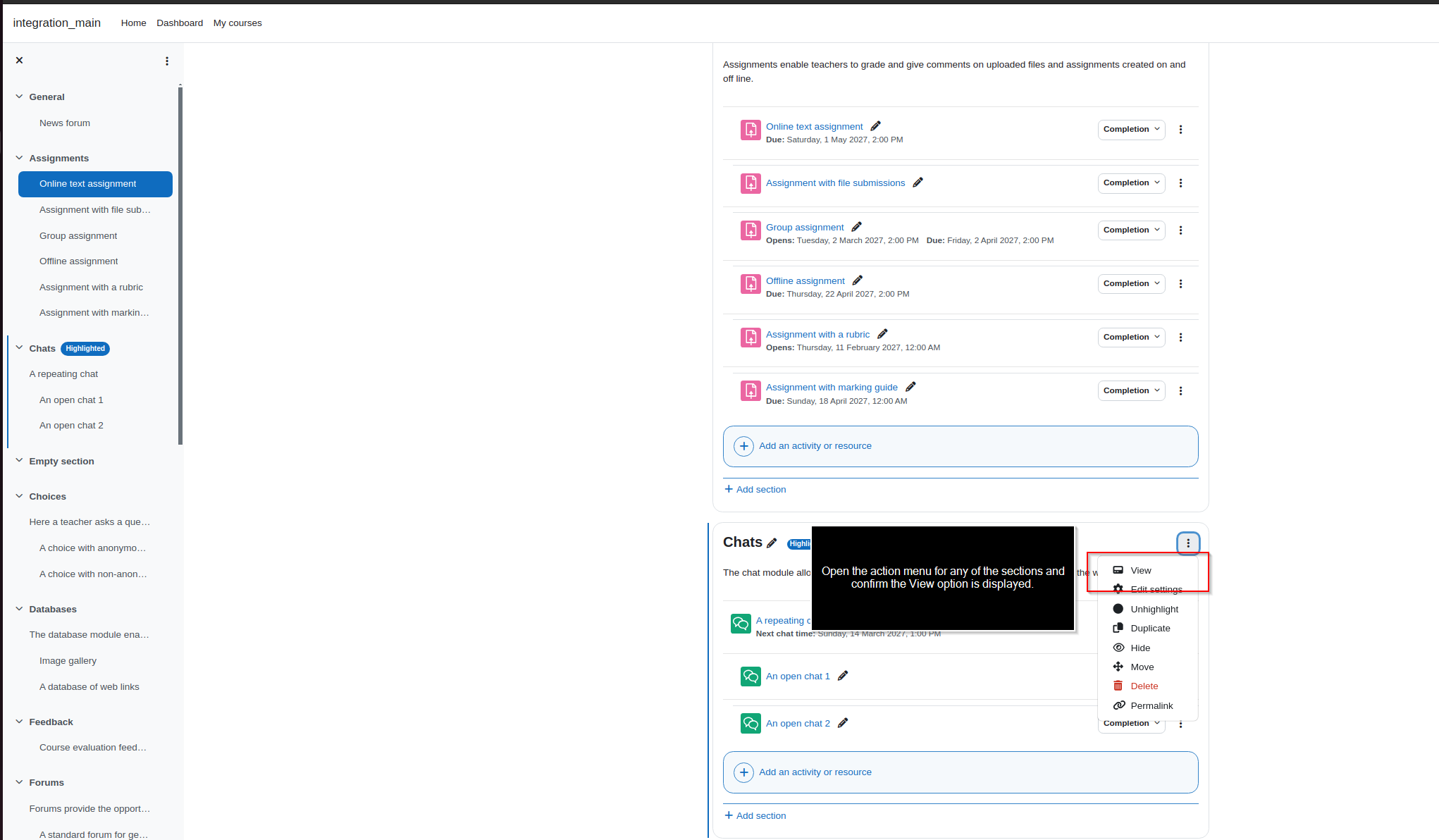Open actions menu for Assignment with file submissions

[1181, 183]
